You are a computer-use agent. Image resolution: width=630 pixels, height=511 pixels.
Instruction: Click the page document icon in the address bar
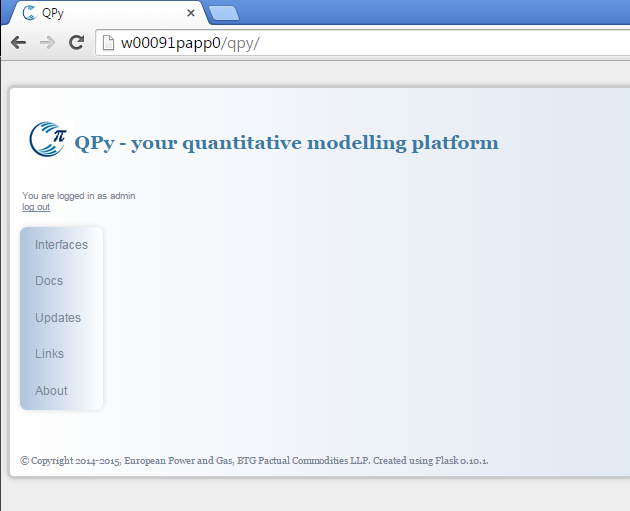[108, 43]
